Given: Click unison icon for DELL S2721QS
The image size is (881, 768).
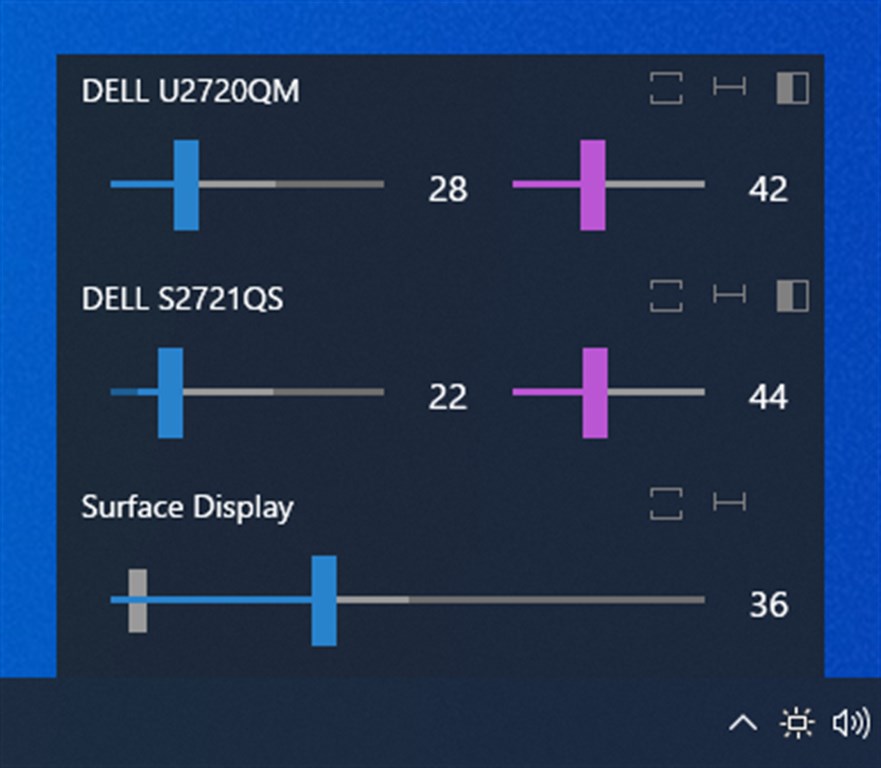Looking at the screenshot, I should (x=665, y=296).
